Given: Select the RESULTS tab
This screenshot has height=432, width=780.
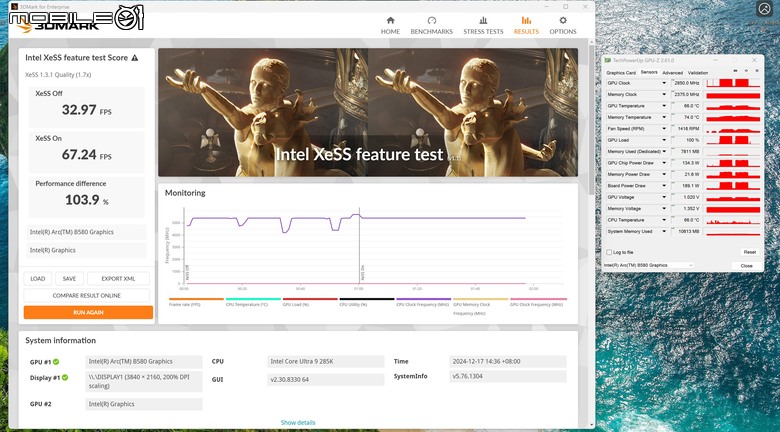Looking at the screenshot, I should (x=526, y=25).
